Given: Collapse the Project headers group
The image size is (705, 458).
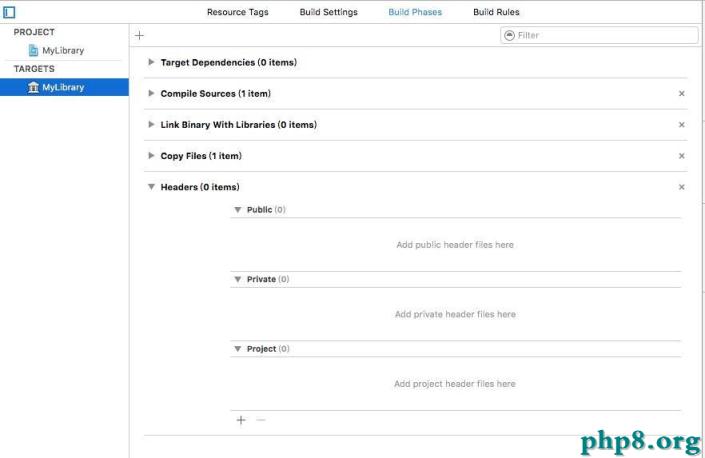Looking at the screenshot, I should click(238, 349).
